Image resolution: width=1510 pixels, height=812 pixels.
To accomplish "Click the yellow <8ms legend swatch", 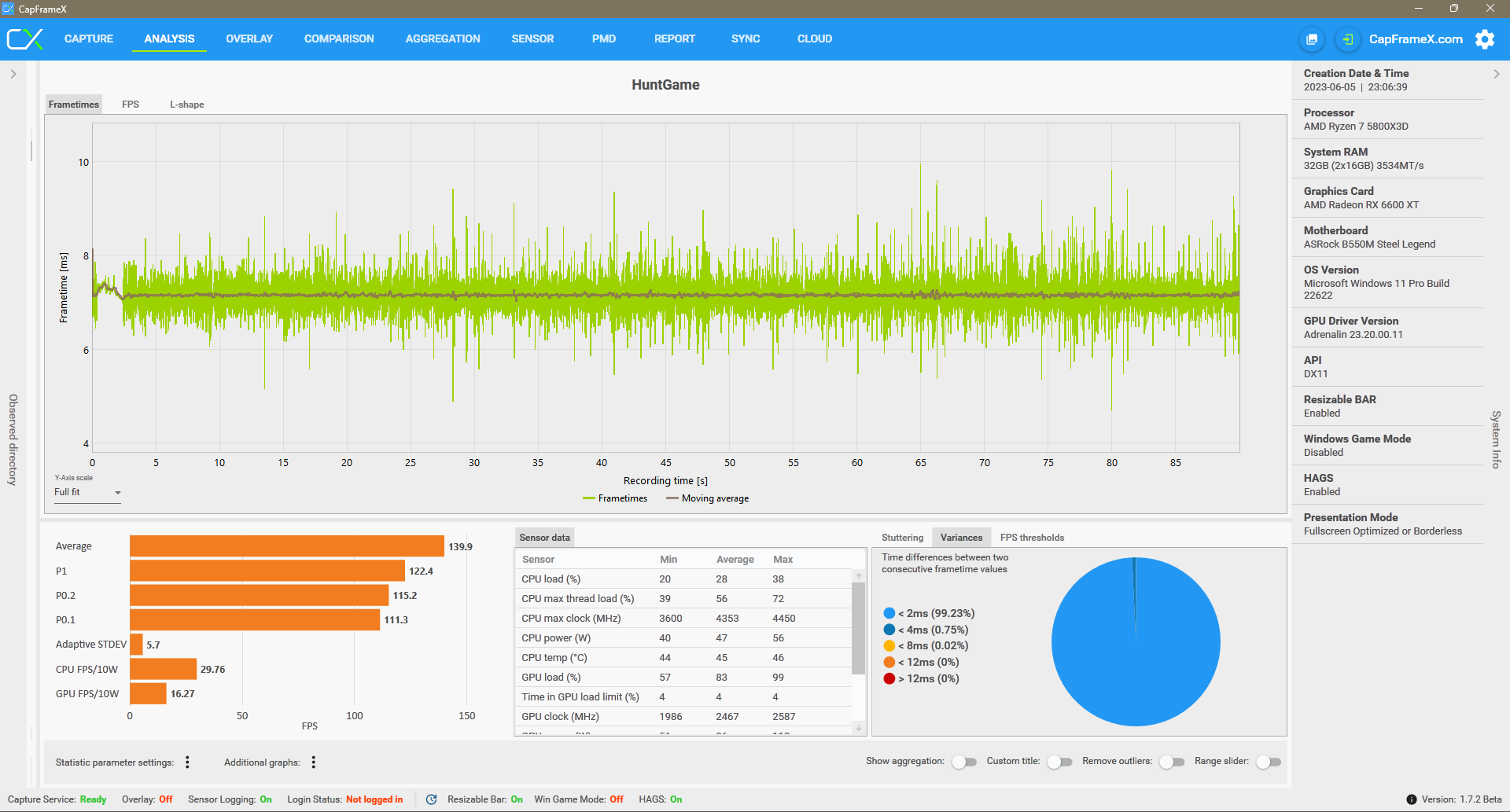I will [889, 645].
